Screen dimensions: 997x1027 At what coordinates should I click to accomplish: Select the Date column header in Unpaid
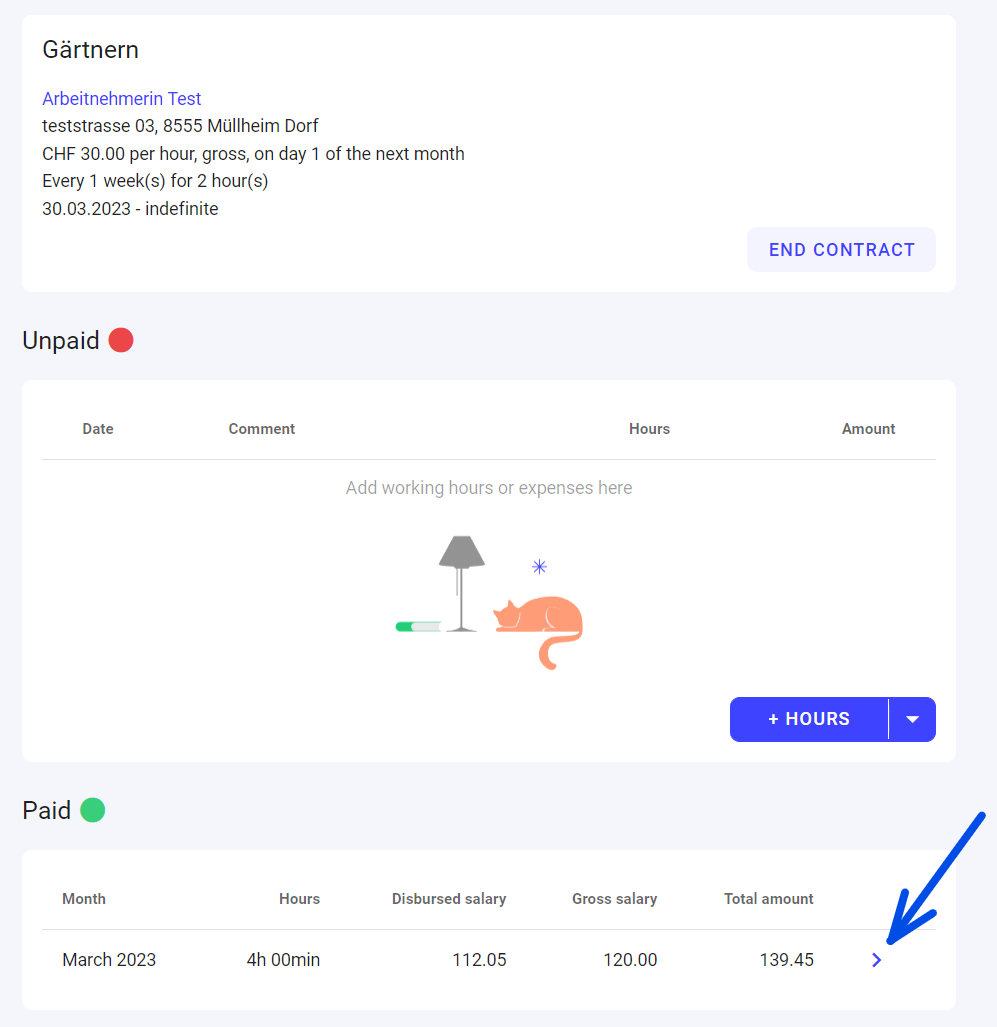point(98,429)
